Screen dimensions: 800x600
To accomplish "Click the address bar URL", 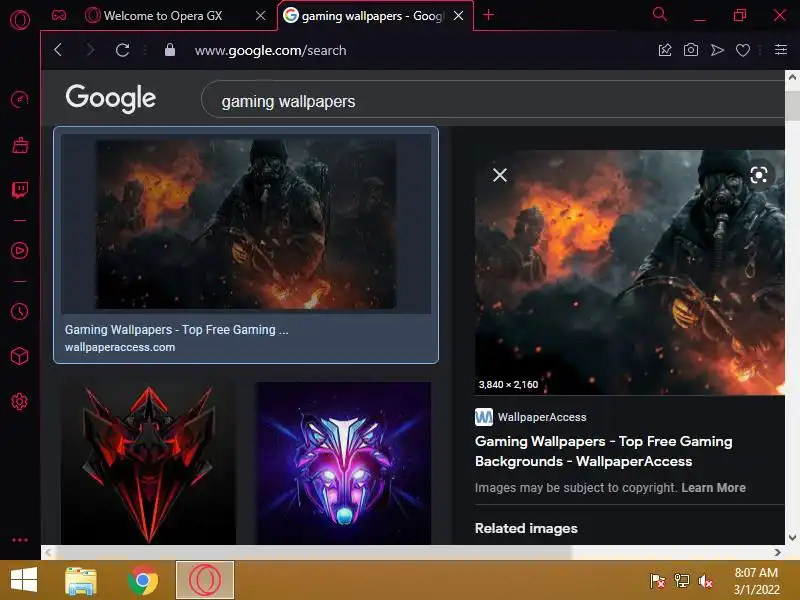I will click(x=270, y=50).
